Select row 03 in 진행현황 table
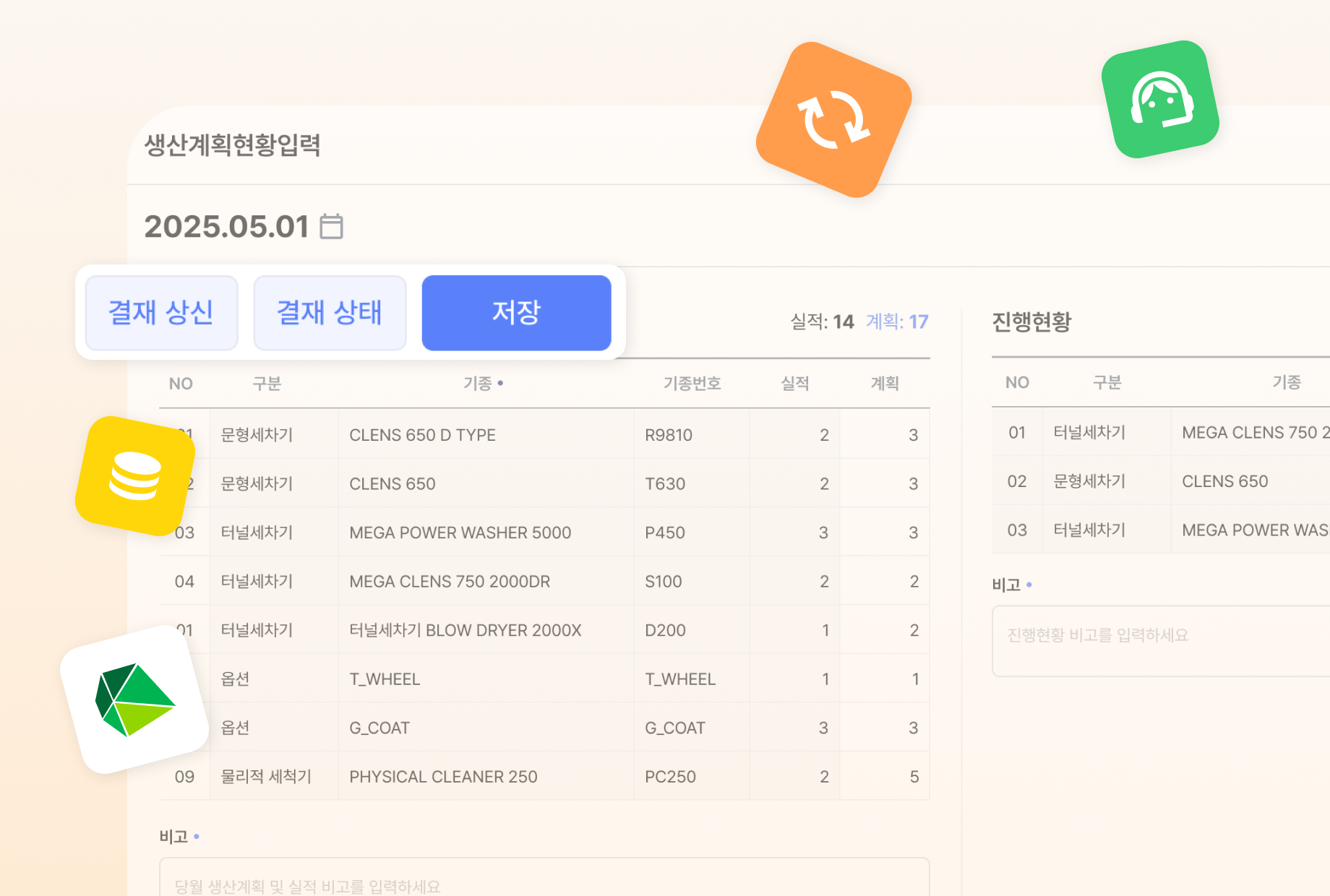 coord(1161,530)
